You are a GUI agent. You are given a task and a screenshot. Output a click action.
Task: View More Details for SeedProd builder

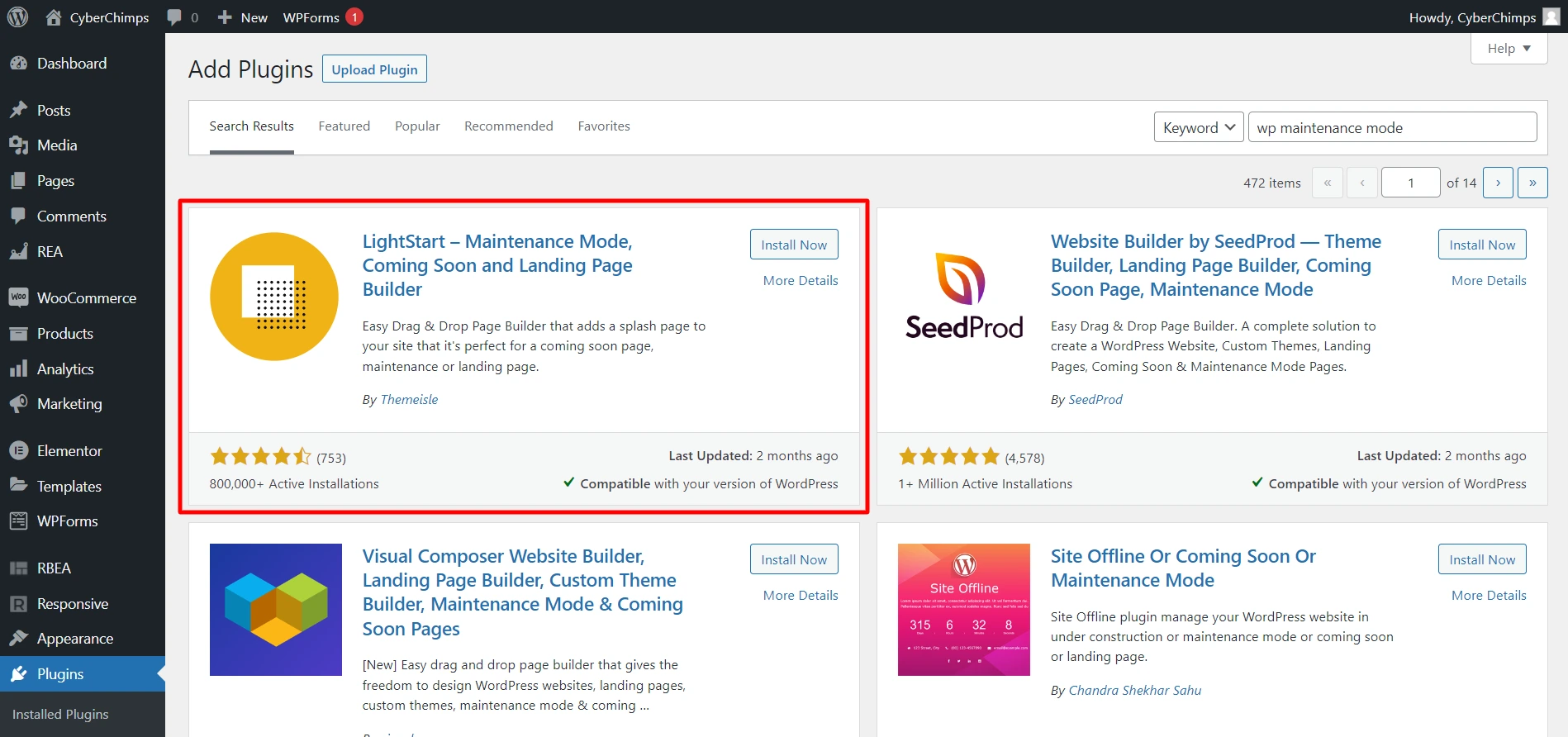tap(1489, 281)
